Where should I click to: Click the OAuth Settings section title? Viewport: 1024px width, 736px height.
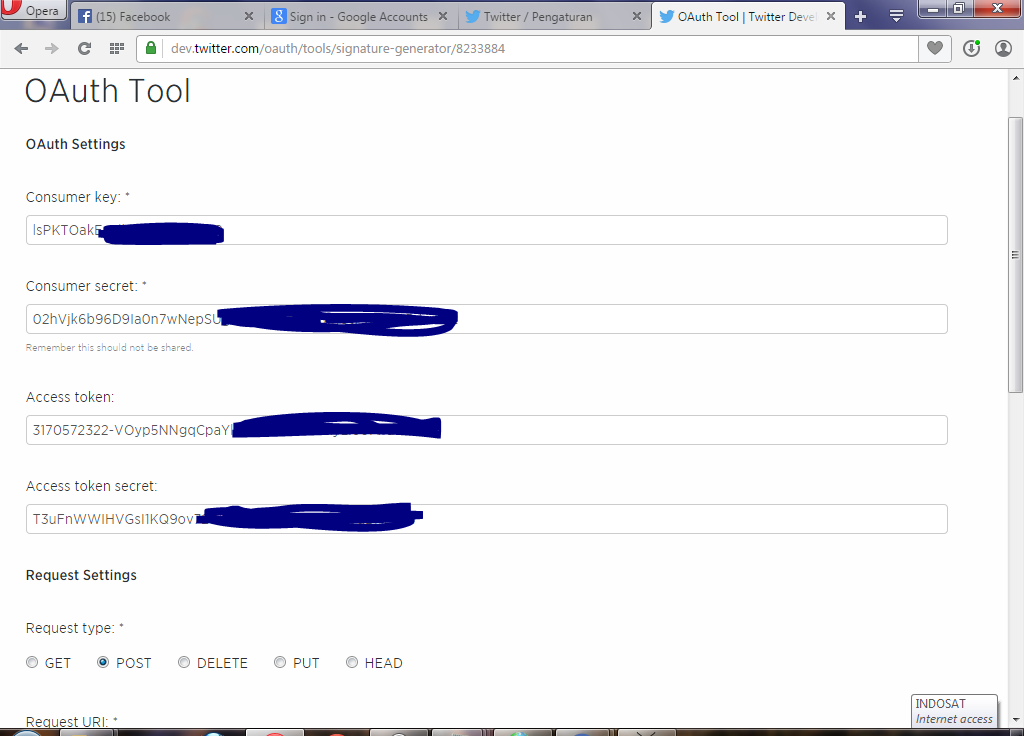pyautogui.click(x=76, y=144)
